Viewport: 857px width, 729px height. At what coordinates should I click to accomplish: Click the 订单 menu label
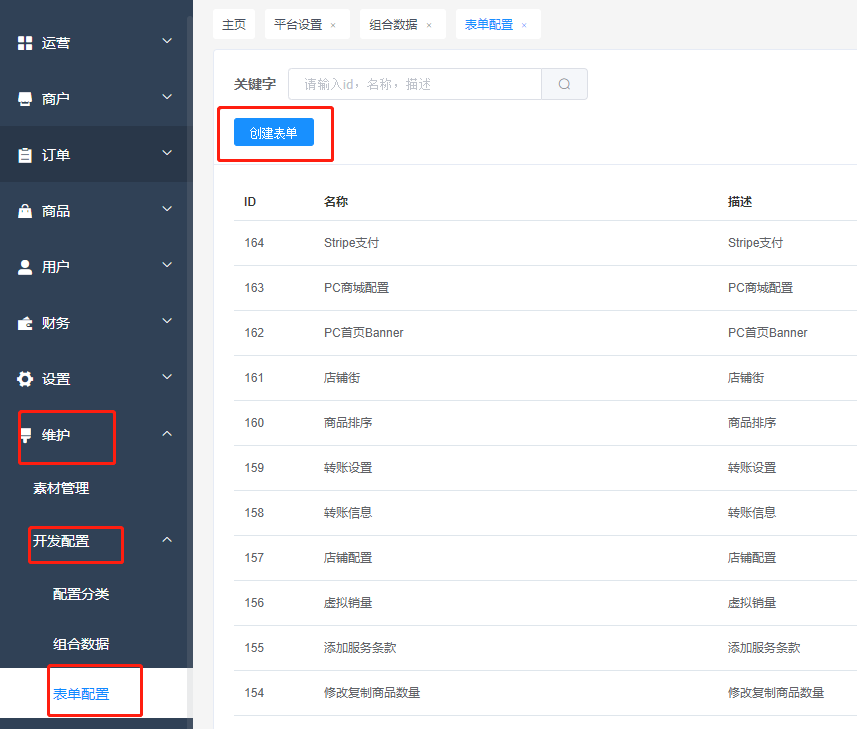pos(56,155)
